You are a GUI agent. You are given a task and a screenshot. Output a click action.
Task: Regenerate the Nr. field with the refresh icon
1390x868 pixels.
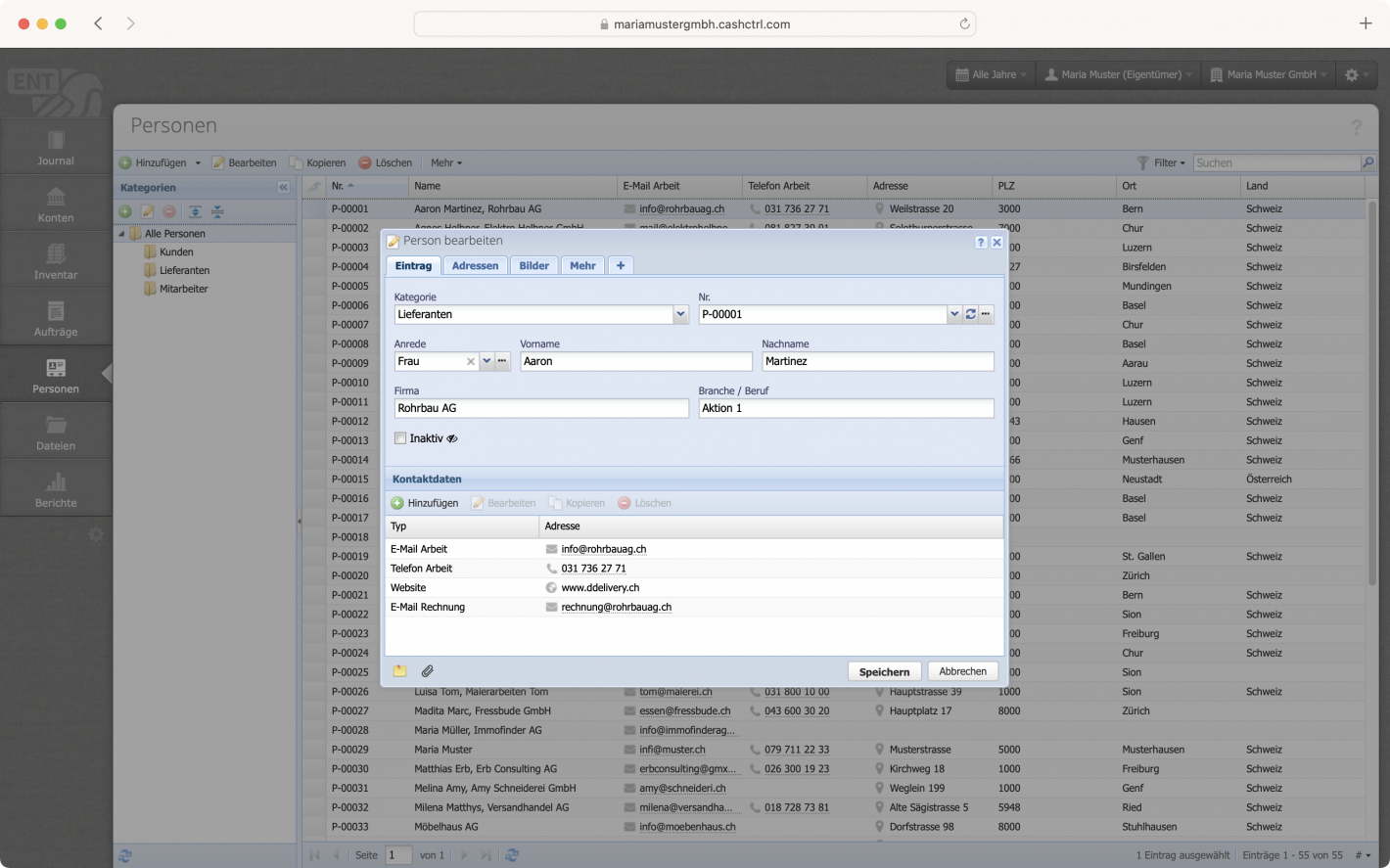[x=970, y=313]
